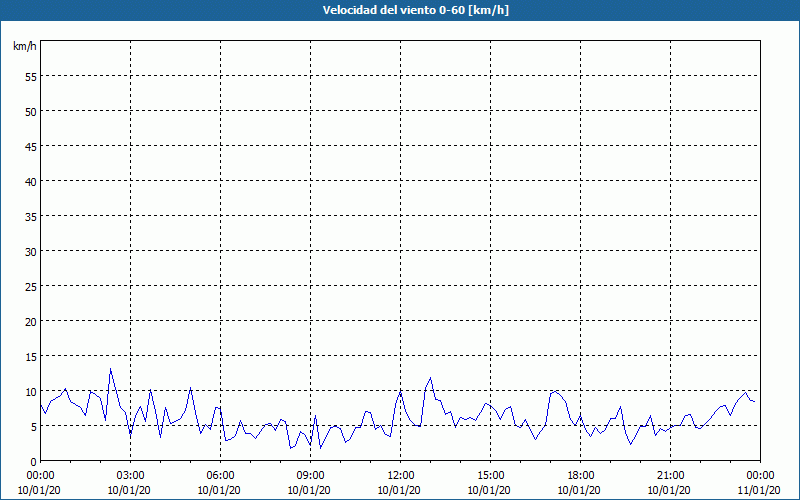Click the "00:00" time label dated 10/01/20
This screenshot has height=500, width=800.
coord(40,476)
